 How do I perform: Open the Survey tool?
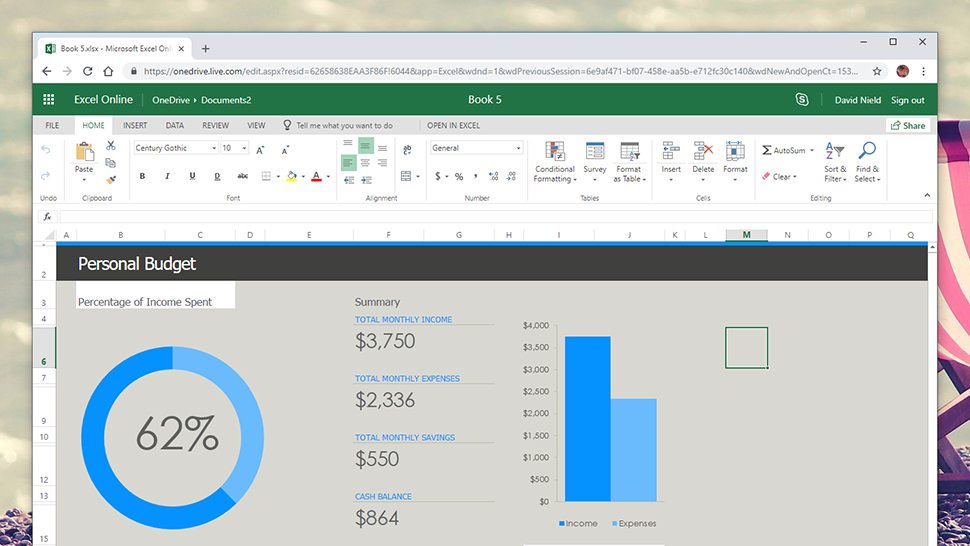point(594,161)
